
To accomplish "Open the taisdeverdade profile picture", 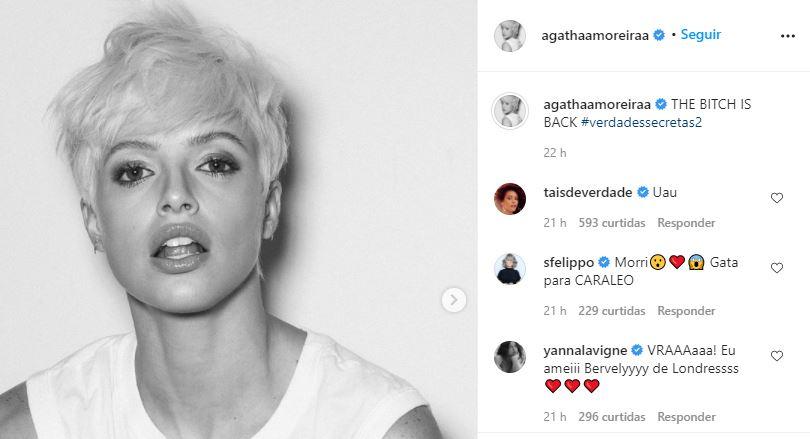I will (510, 199).
